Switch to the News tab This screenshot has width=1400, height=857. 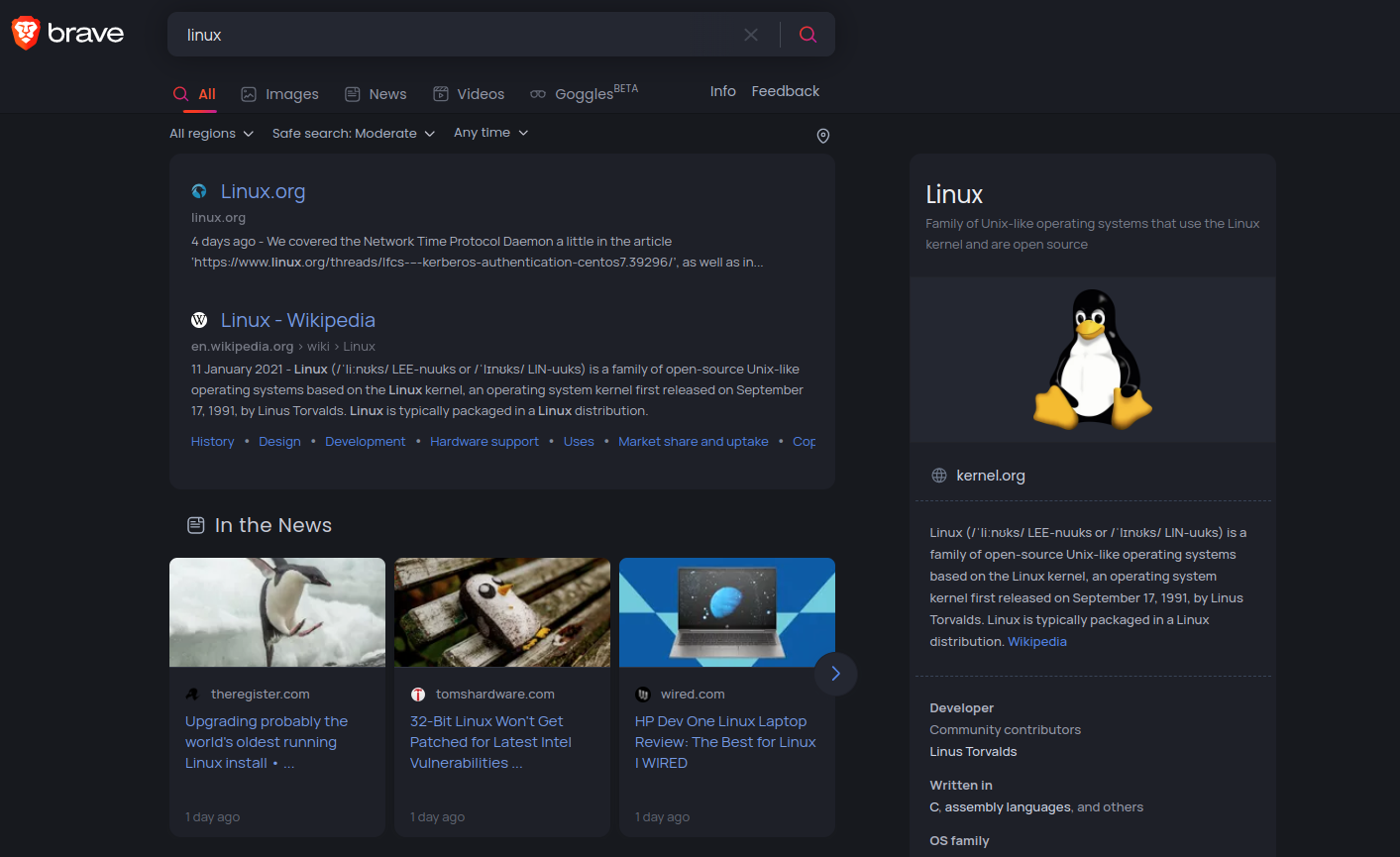tap(376, 94)
